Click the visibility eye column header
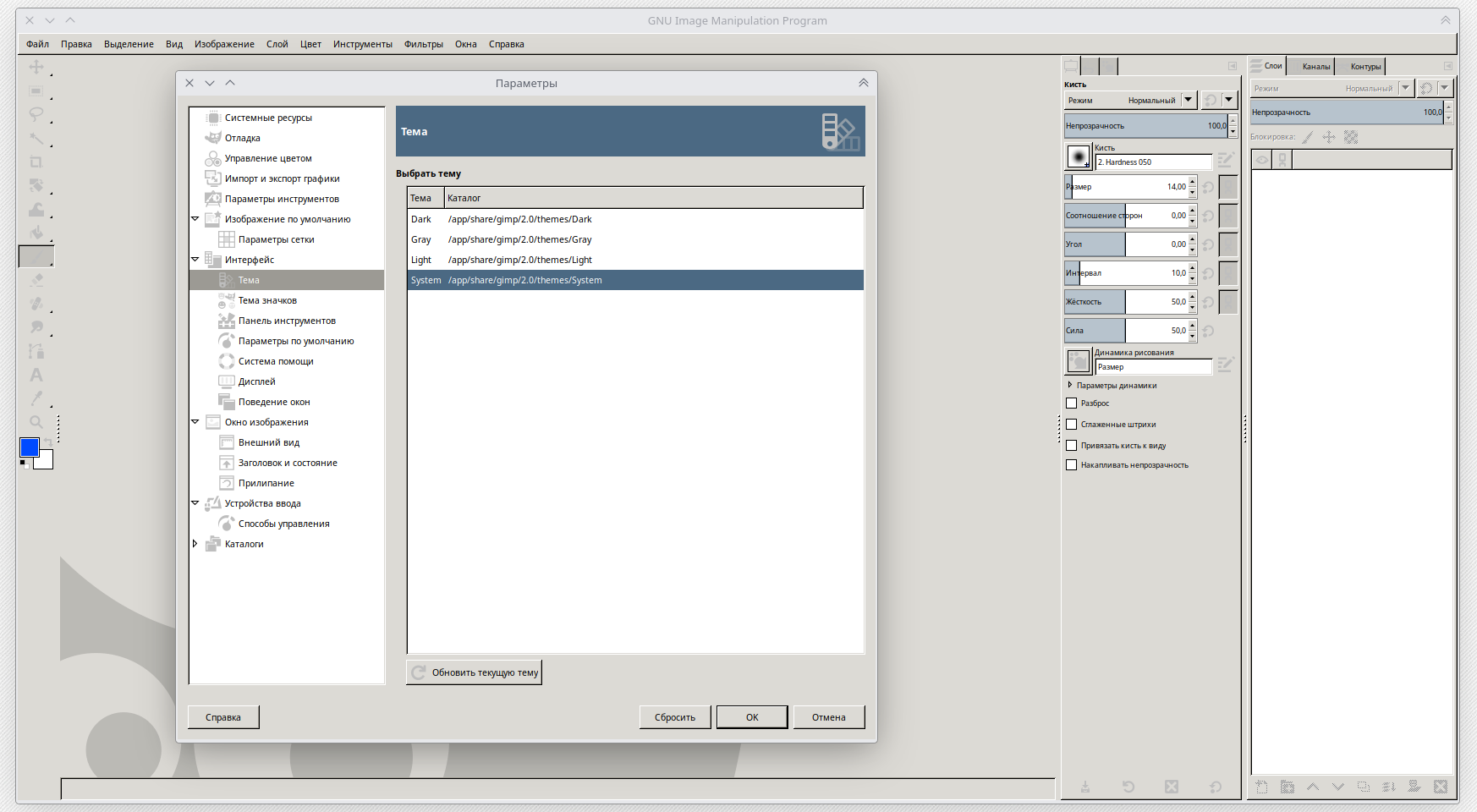This screenshot has width=1477, height=812. point(1261,160)
